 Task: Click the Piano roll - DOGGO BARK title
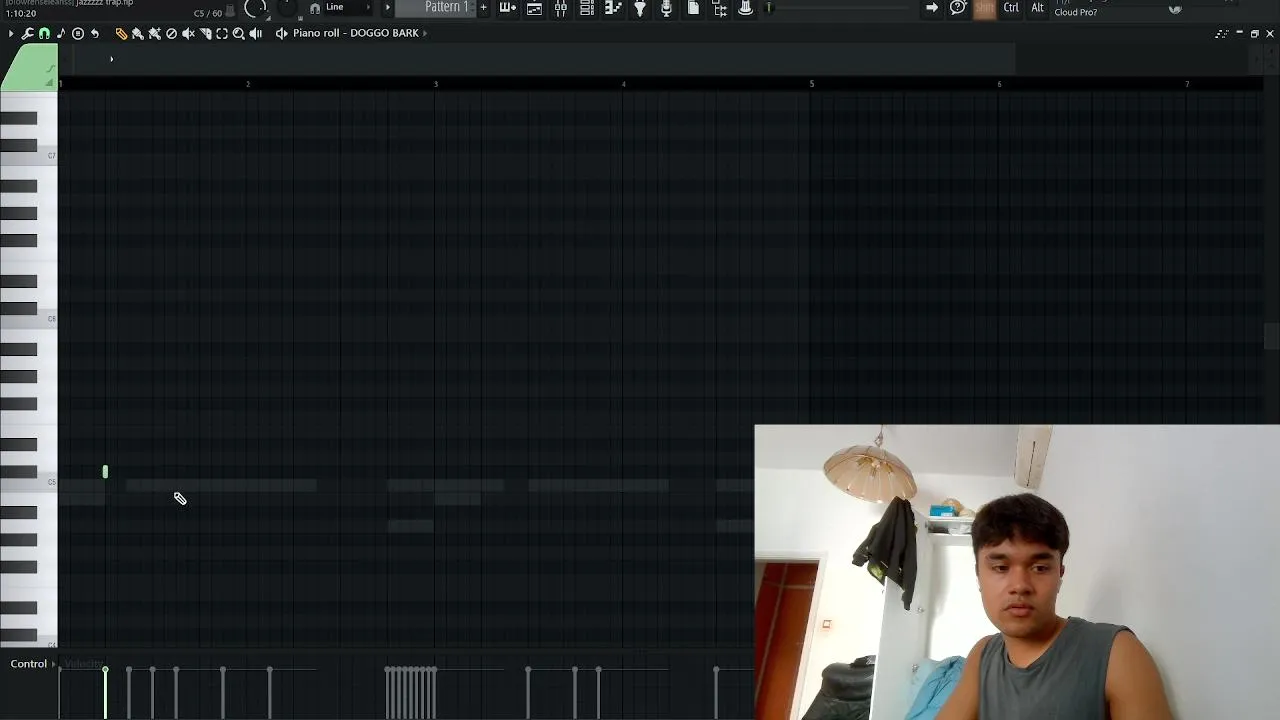click(x=356, y=33)
